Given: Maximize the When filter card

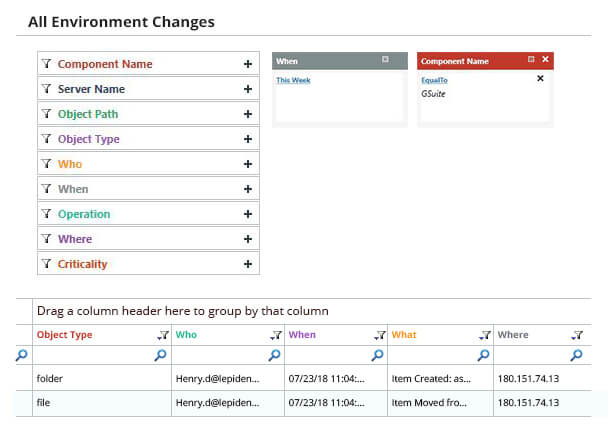Looking at the screenshot, I should (385, 59).
